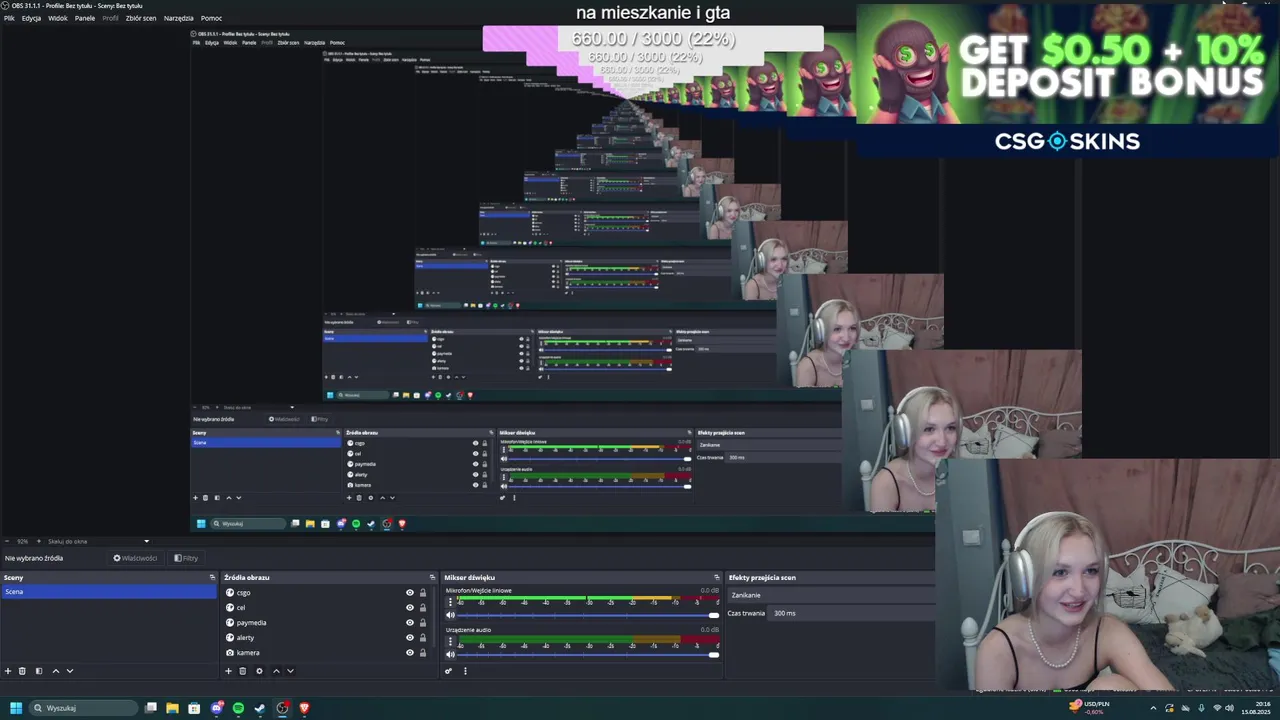Viewport: 1280px width, 720px height.
Task: Zoom in the preview with the plus icon
Action: (38, 541)
